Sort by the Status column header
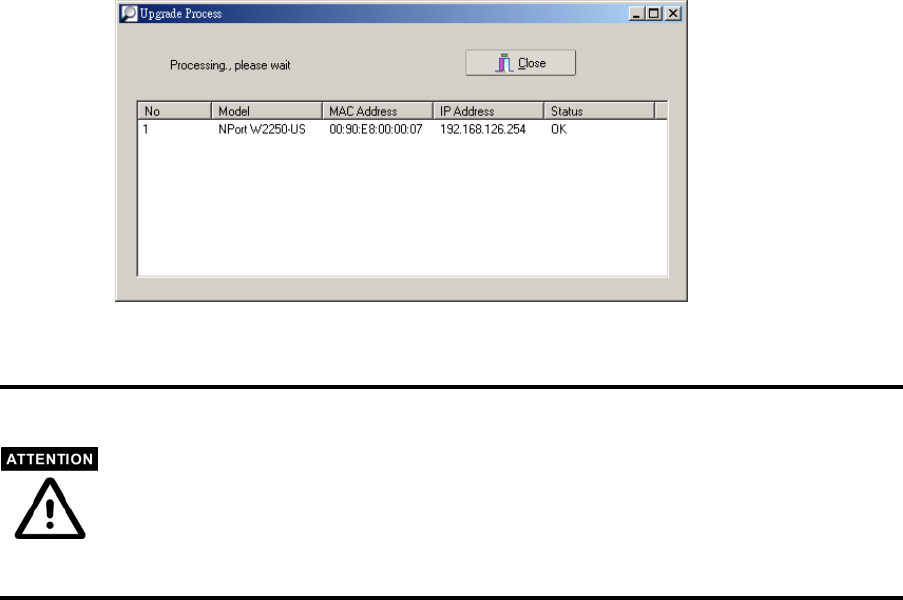Viewport: 903px width, 600px height. [599, 111]
